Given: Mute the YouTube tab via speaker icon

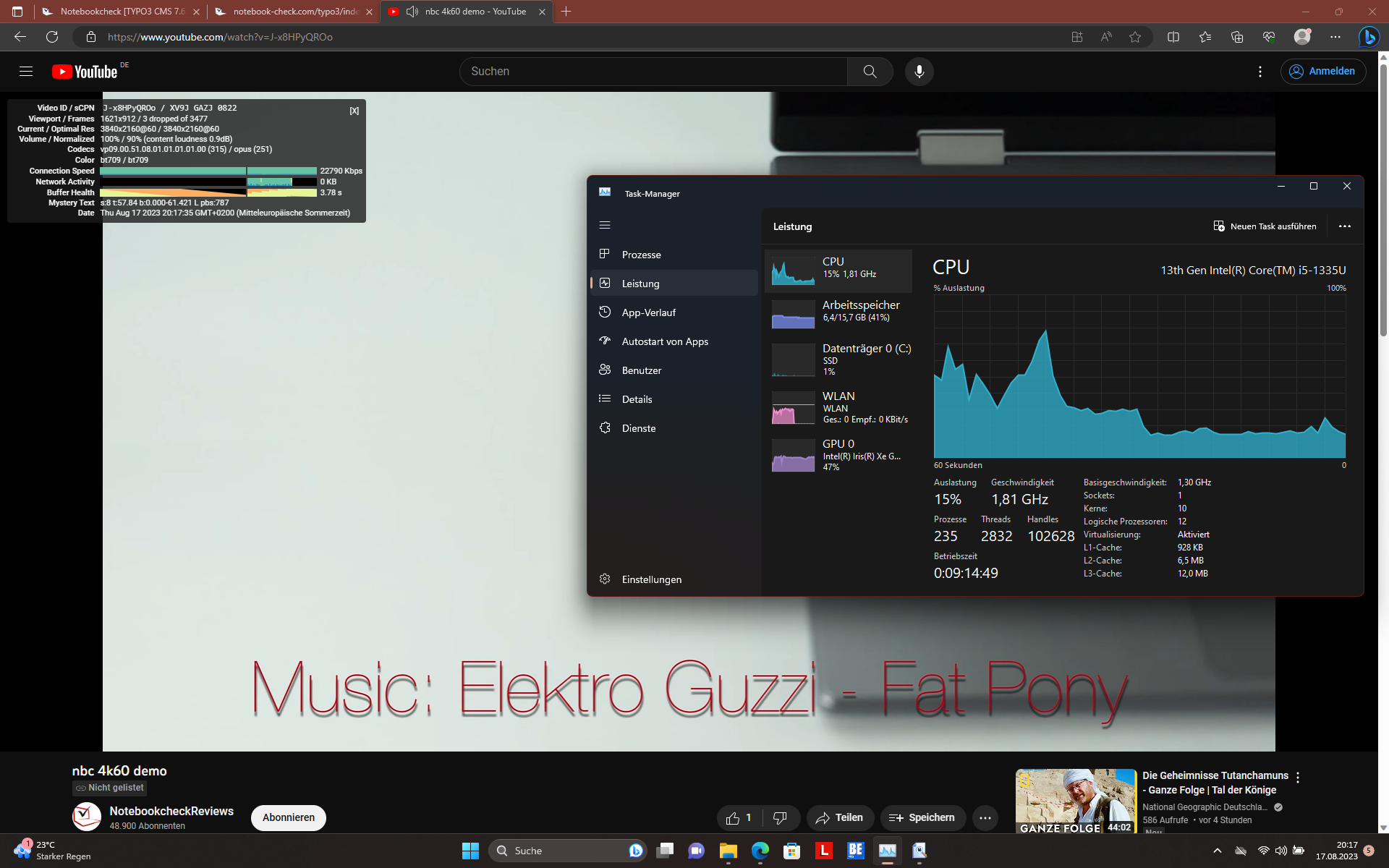Looking at the screenshot, I should click(412, 12).
